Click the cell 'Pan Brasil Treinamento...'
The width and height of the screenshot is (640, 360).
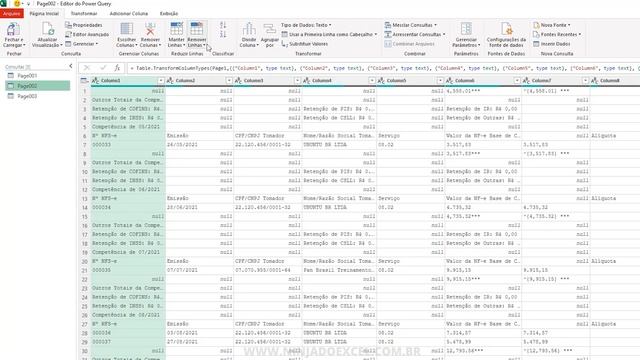click(339, 270)
